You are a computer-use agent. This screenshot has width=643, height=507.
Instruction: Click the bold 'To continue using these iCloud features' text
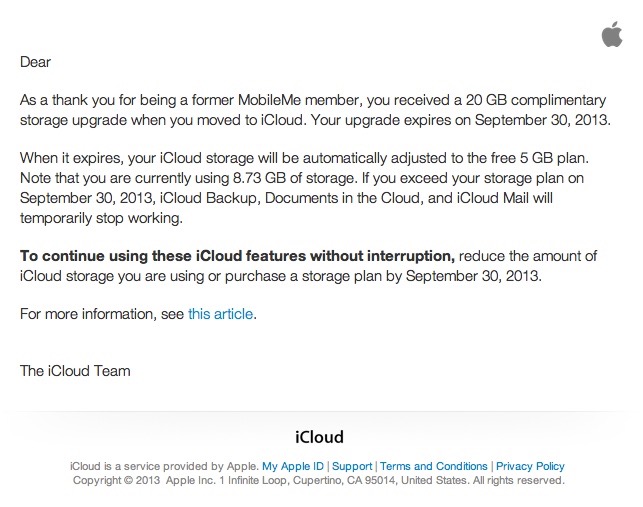point(237,256)
